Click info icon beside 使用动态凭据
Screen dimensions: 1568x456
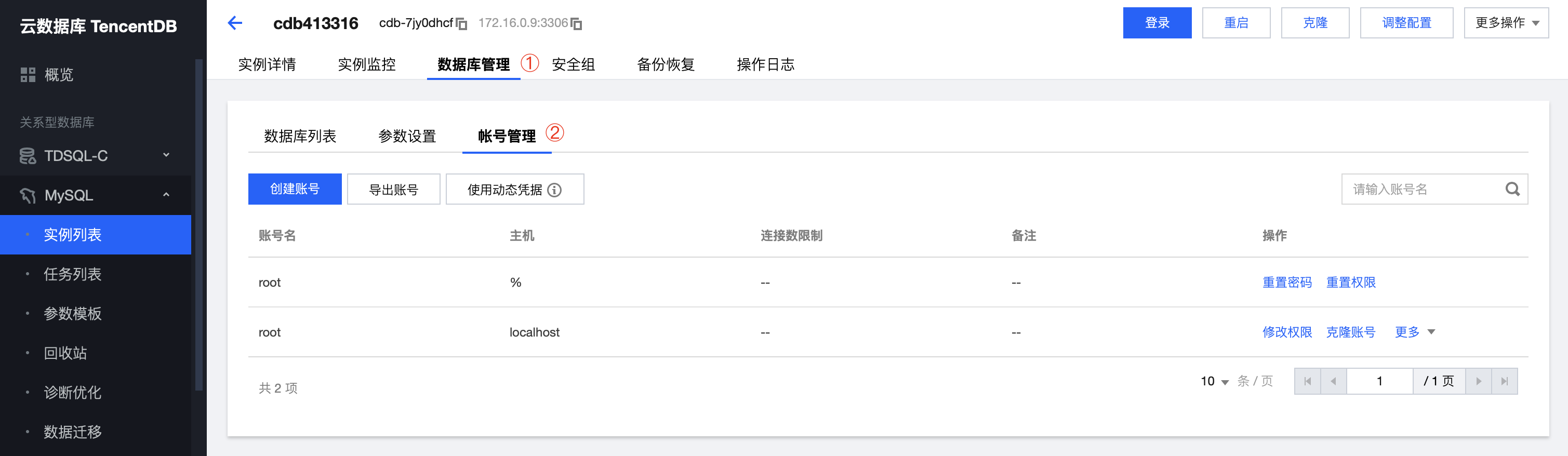pos(554,190)
